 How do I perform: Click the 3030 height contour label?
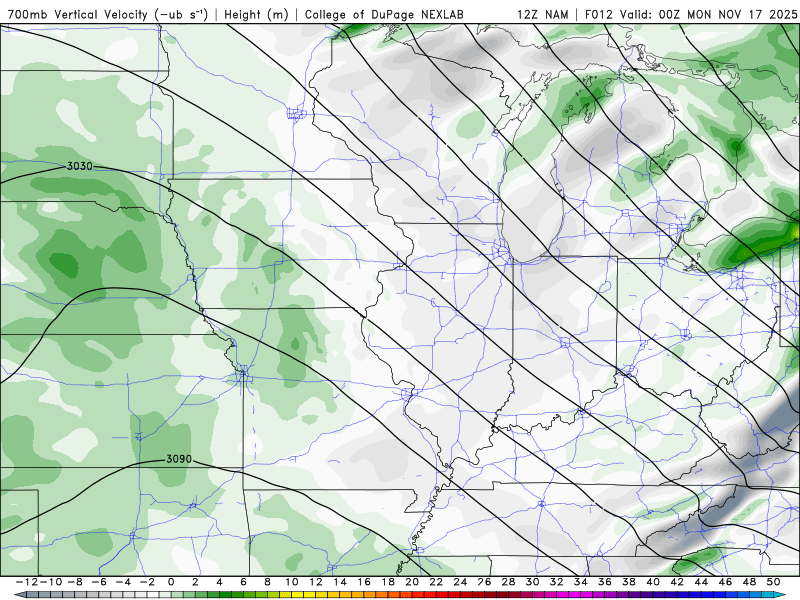pyautogui.click(x=80, y=166)
